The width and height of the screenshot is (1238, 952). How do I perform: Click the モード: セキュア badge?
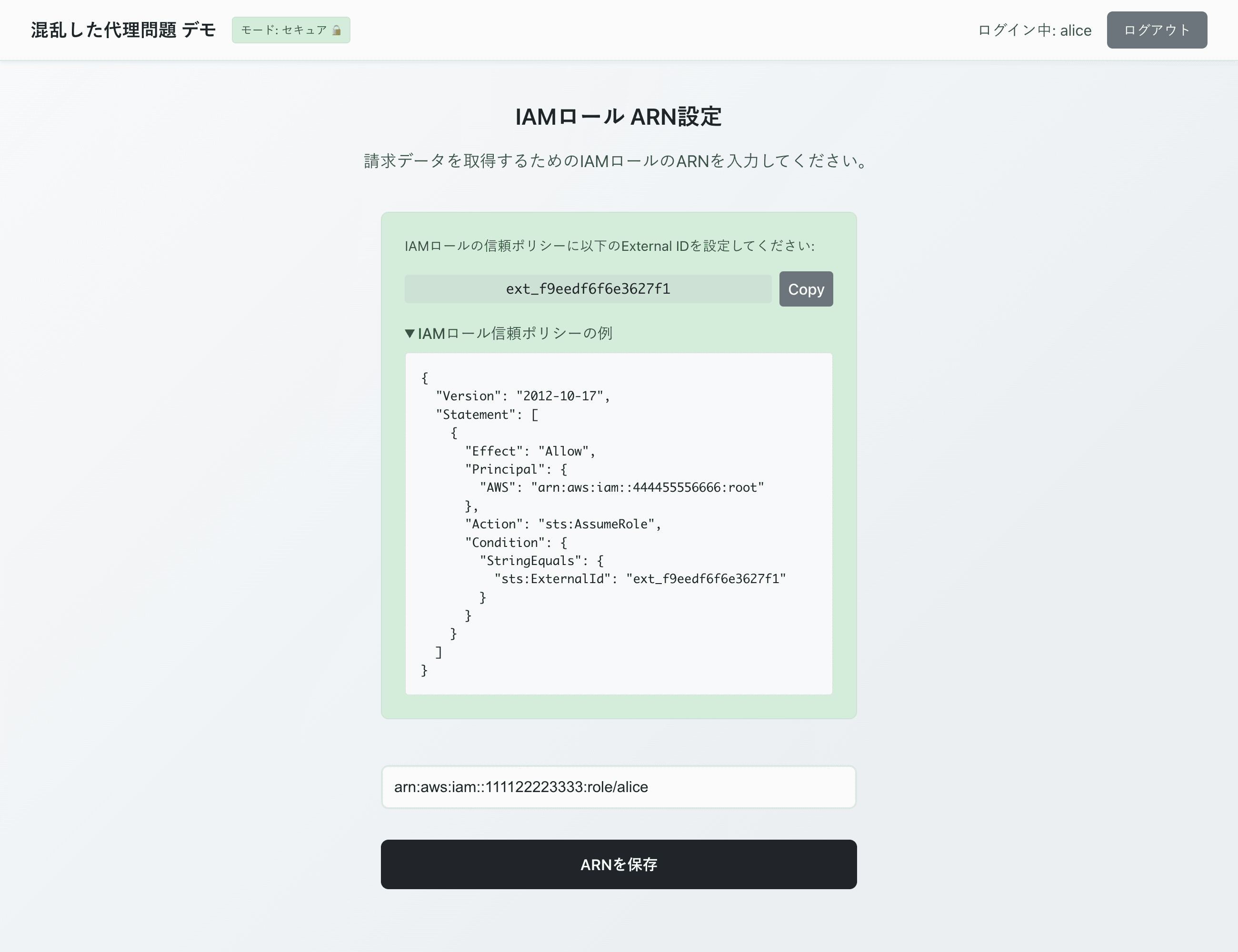point(290,30)
